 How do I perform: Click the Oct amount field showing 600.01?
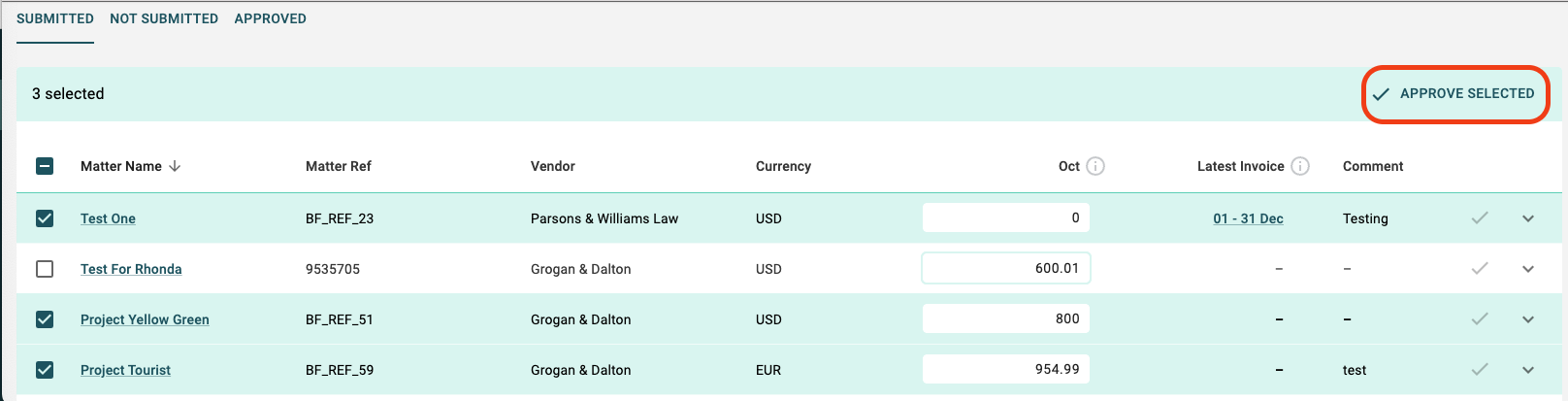[1006, 268]
